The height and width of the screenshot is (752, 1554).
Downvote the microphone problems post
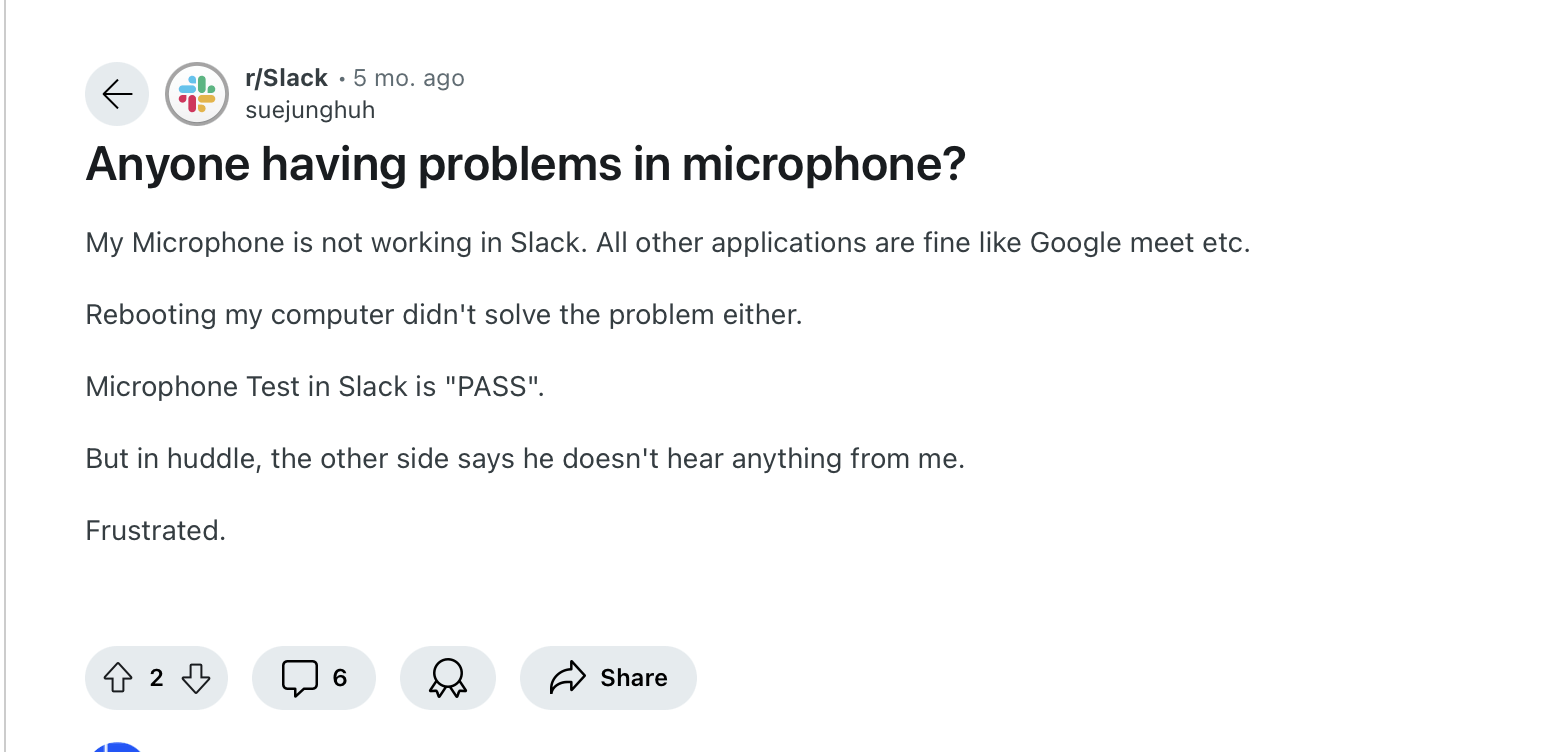tap(196, 677)
